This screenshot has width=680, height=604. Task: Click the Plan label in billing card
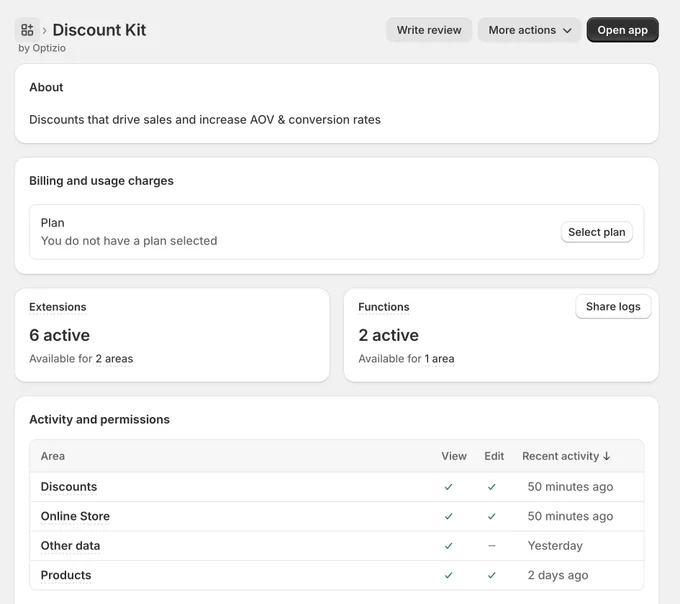[52, 223]
